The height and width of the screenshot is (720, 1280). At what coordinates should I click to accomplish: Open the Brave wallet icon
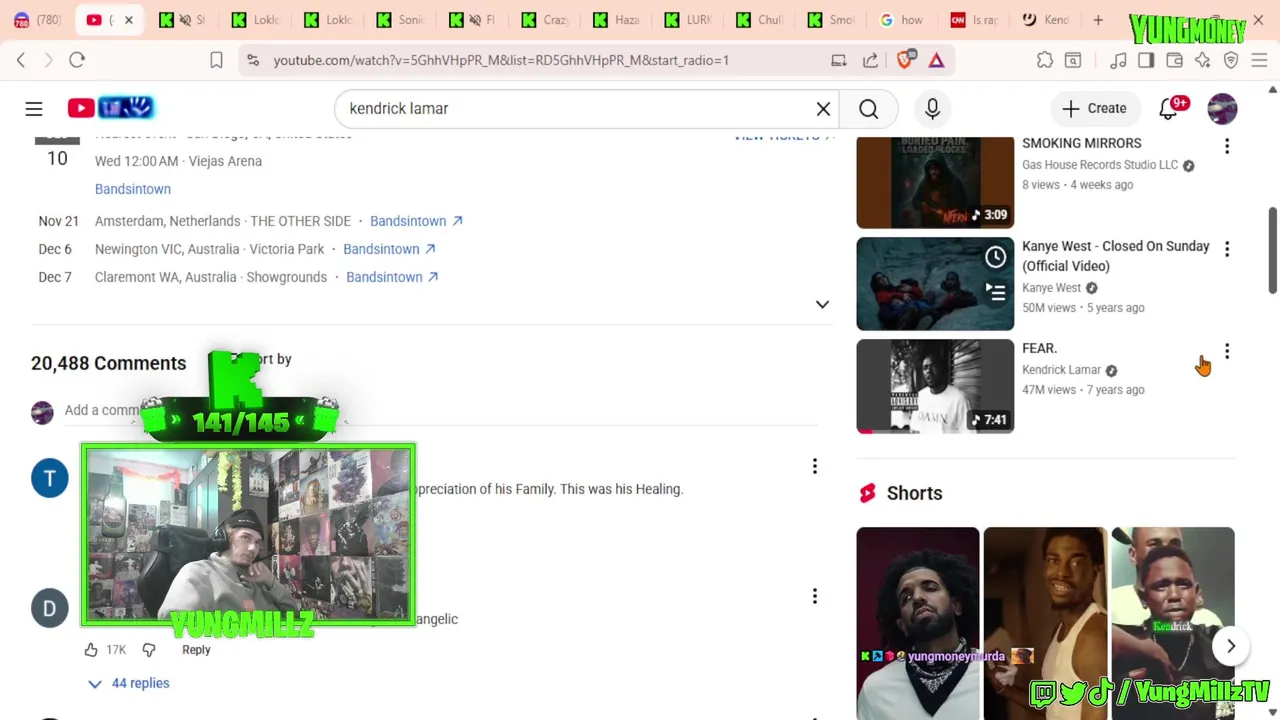coord(1175,60)
